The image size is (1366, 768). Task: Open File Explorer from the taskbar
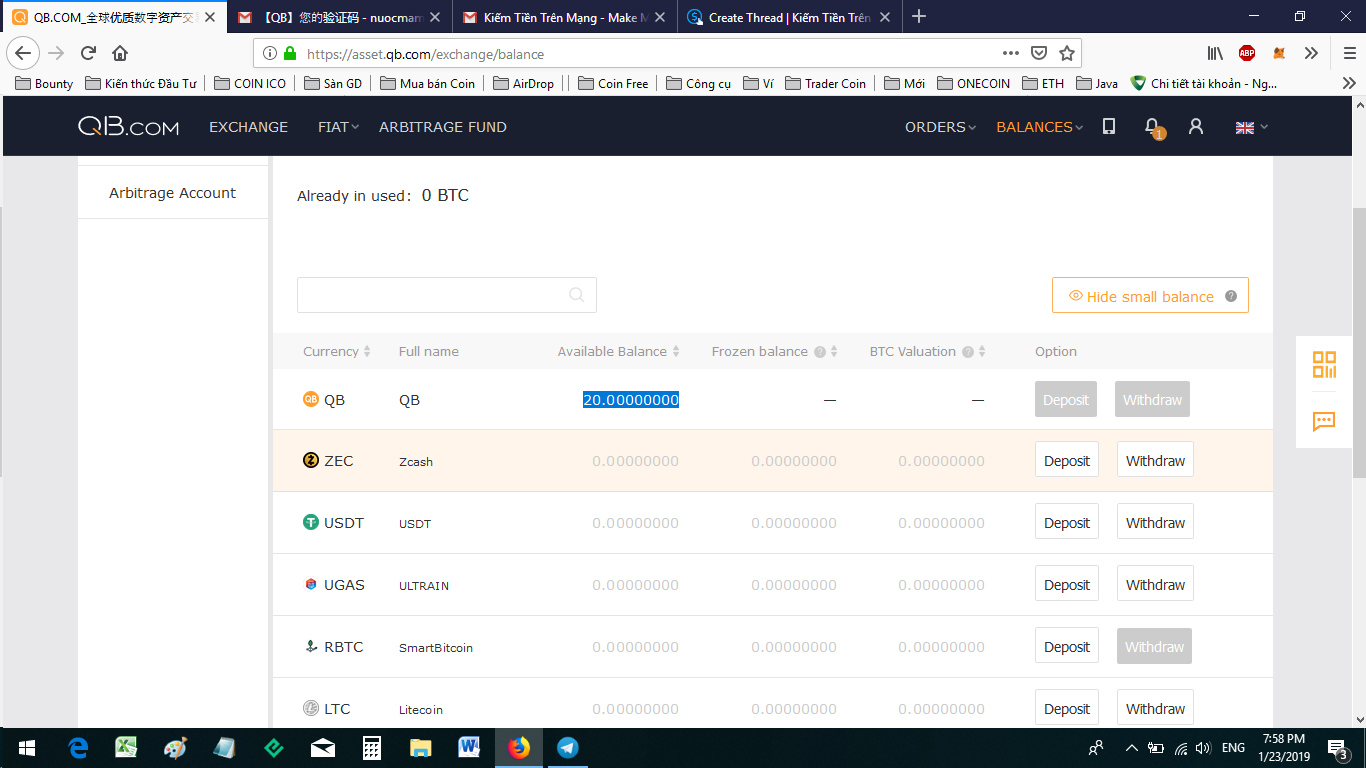tap(420, 747)
